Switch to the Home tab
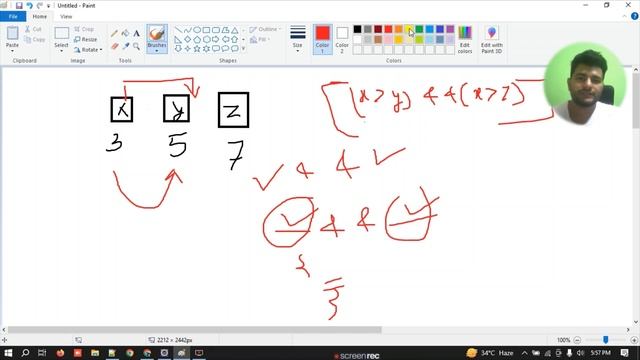This screenshot has height=360, width=640. 40,16
